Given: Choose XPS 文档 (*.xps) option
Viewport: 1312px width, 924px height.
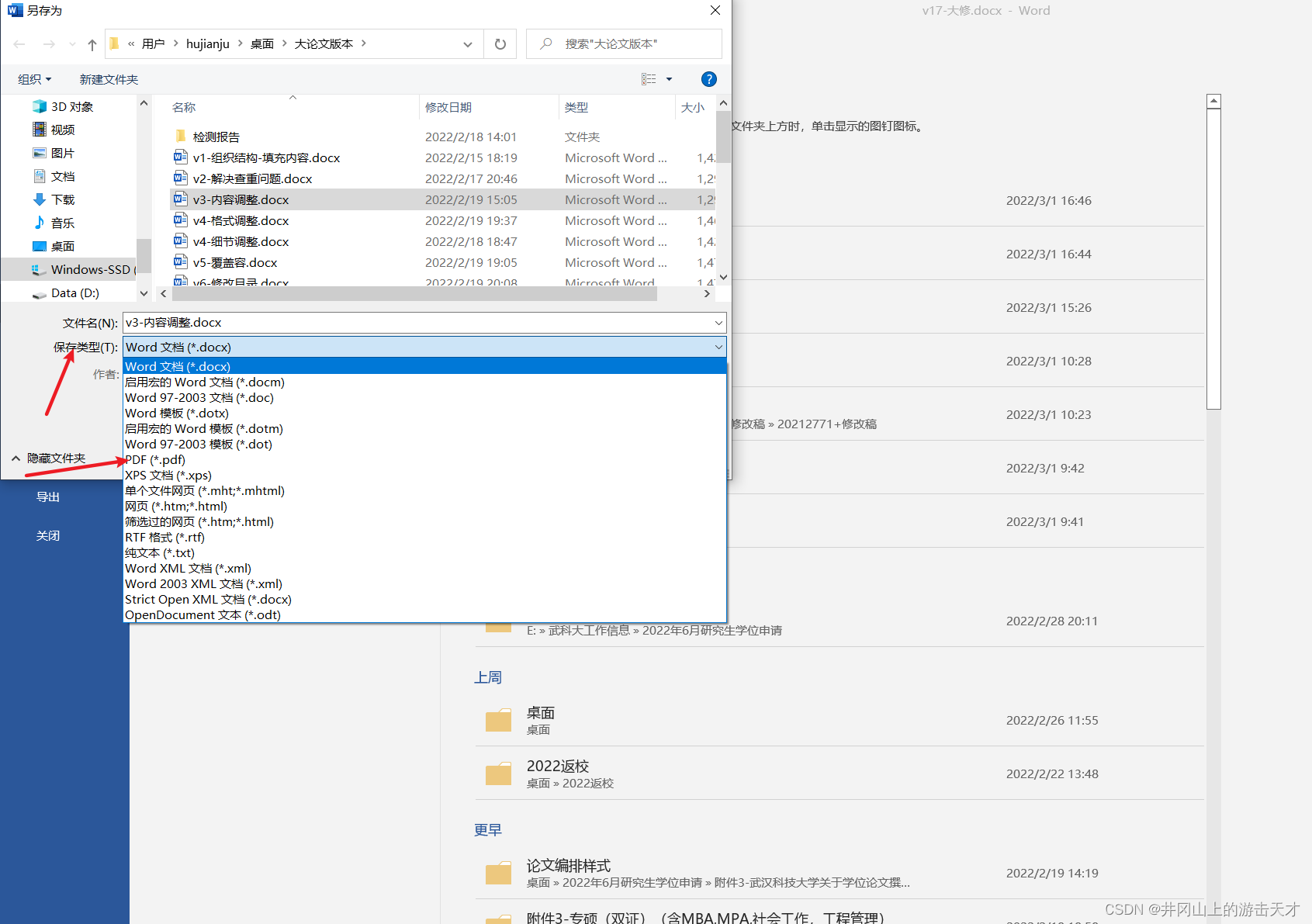Looking at the screenshot, I should click(x=425, y=475).
